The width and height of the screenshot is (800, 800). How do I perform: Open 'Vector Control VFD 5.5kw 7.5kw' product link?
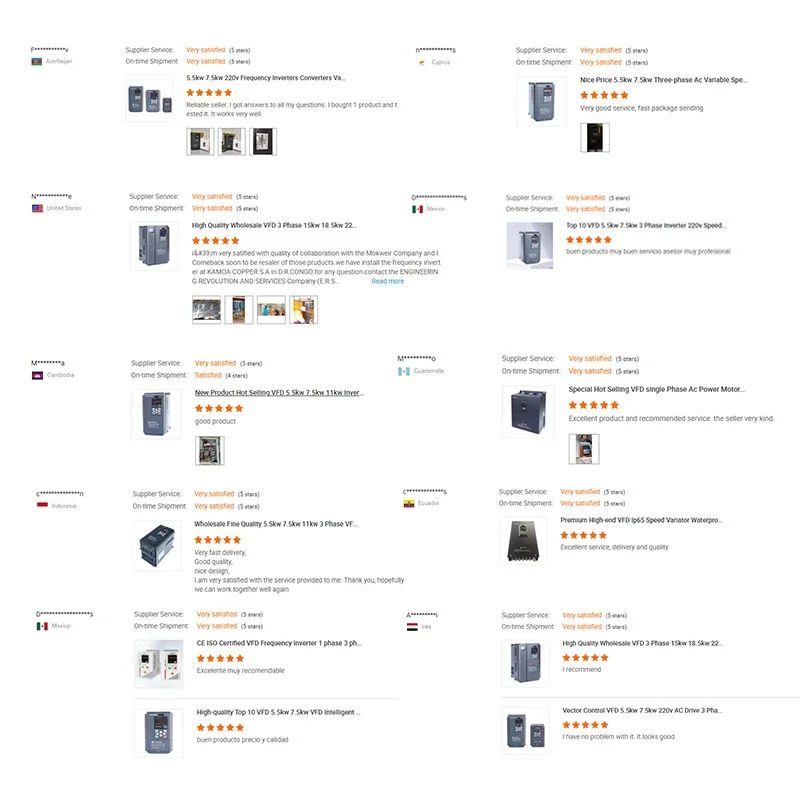tap(642, 710)
